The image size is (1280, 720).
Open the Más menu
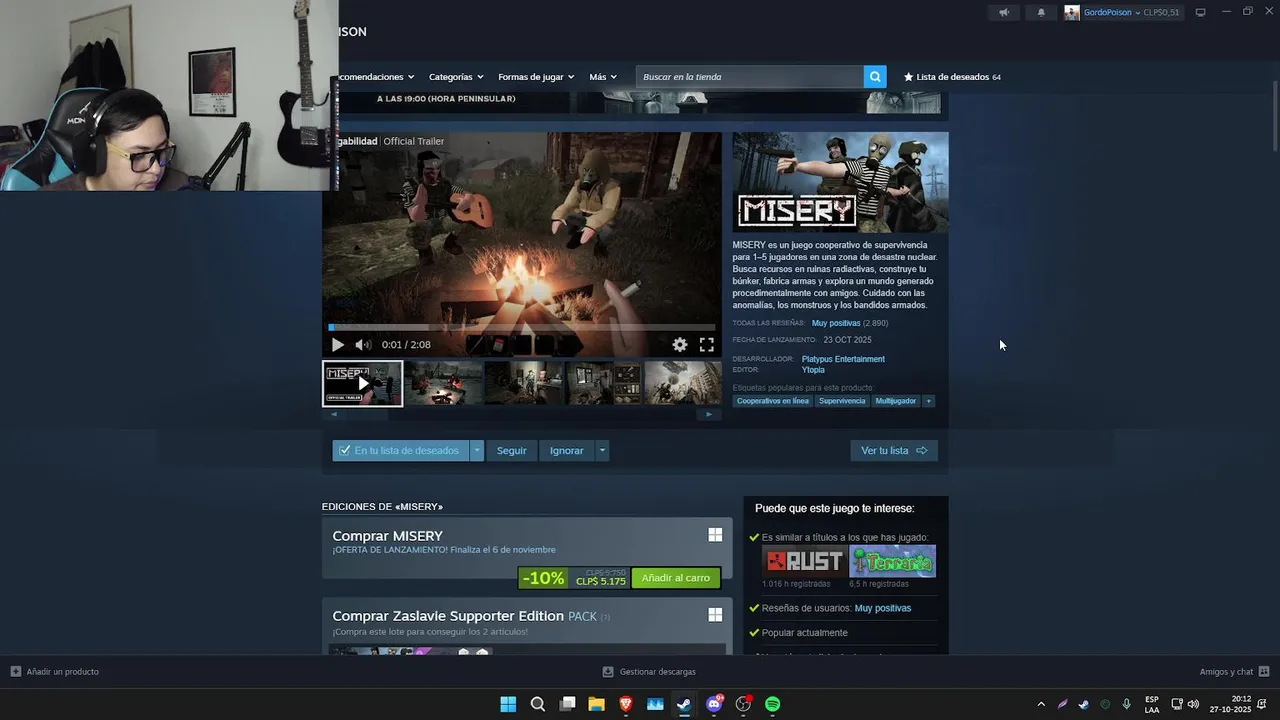[603, 77]
